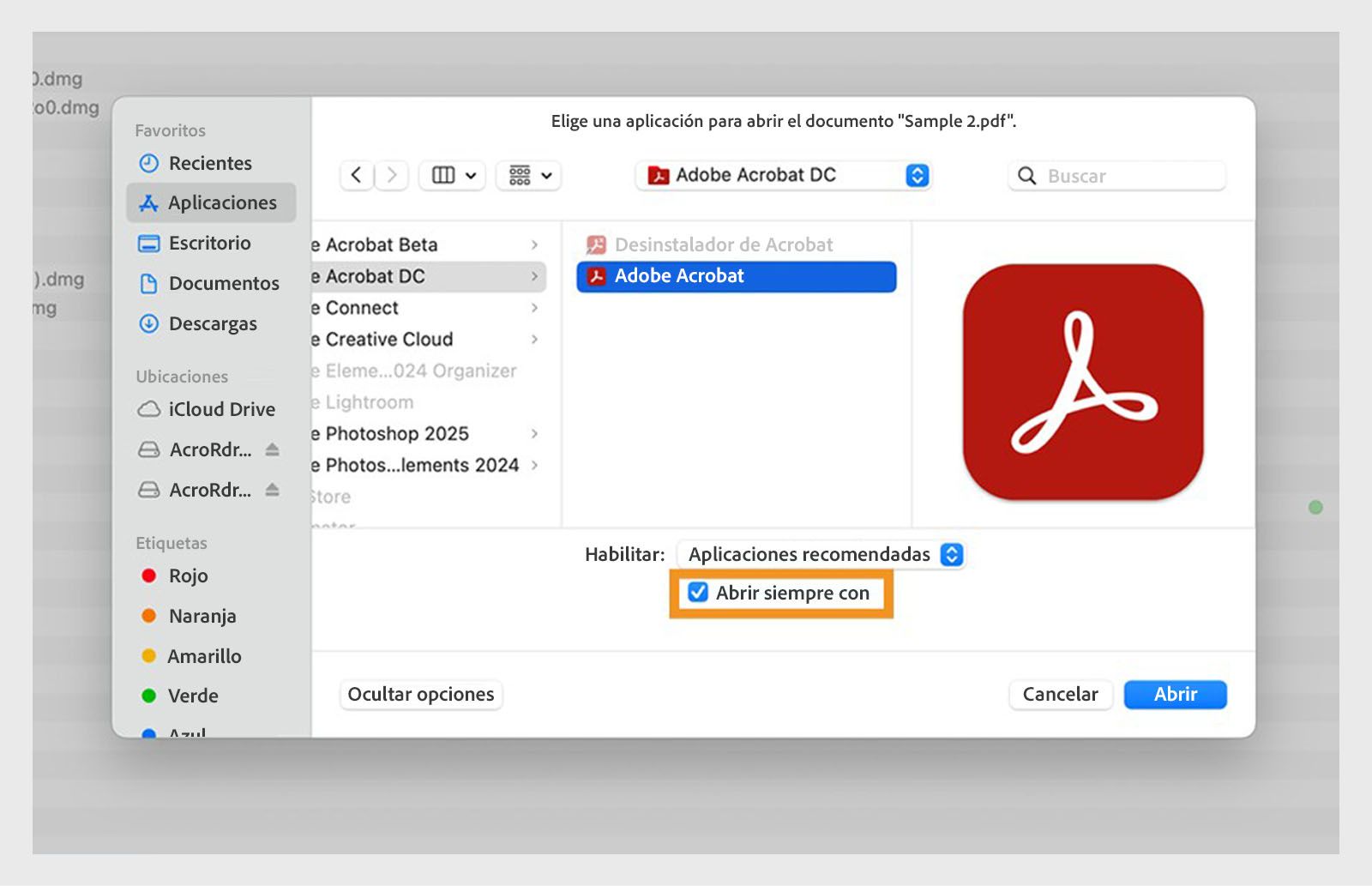Click the Aplicaciones sidebar icon
Image resolution: width=1372 pixels, height=886 pixels.
pos(149,202)
